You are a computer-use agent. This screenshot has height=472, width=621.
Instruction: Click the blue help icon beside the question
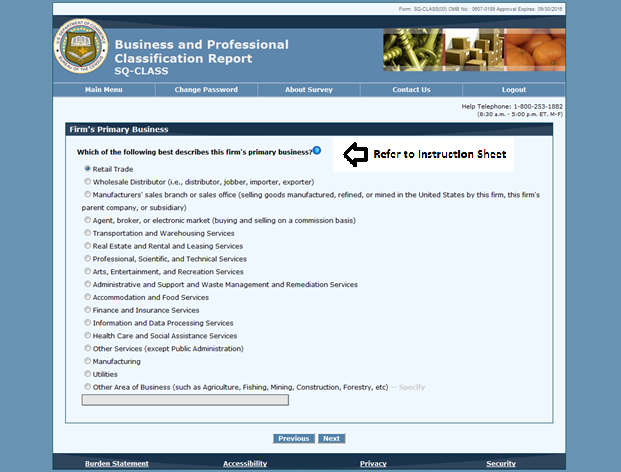tap(316, 151)
